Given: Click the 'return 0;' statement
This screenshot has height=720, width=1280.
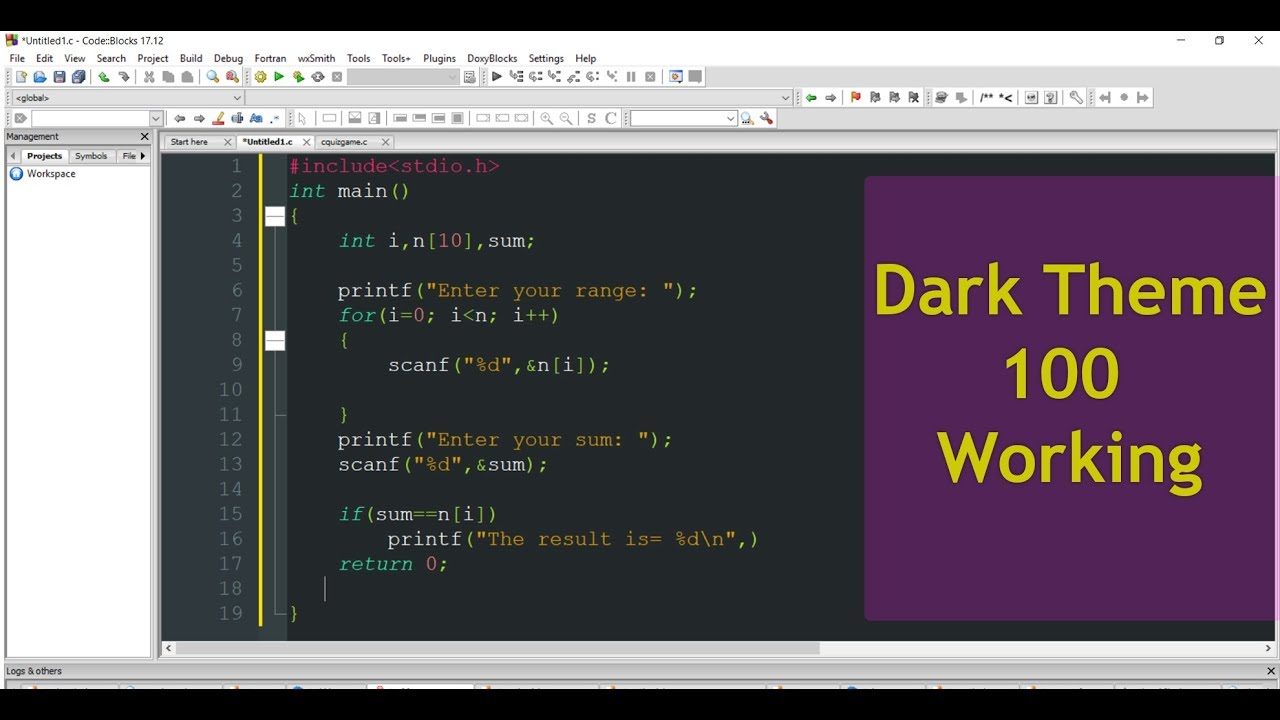Looking at the screenshot, I should pos(393,564).
